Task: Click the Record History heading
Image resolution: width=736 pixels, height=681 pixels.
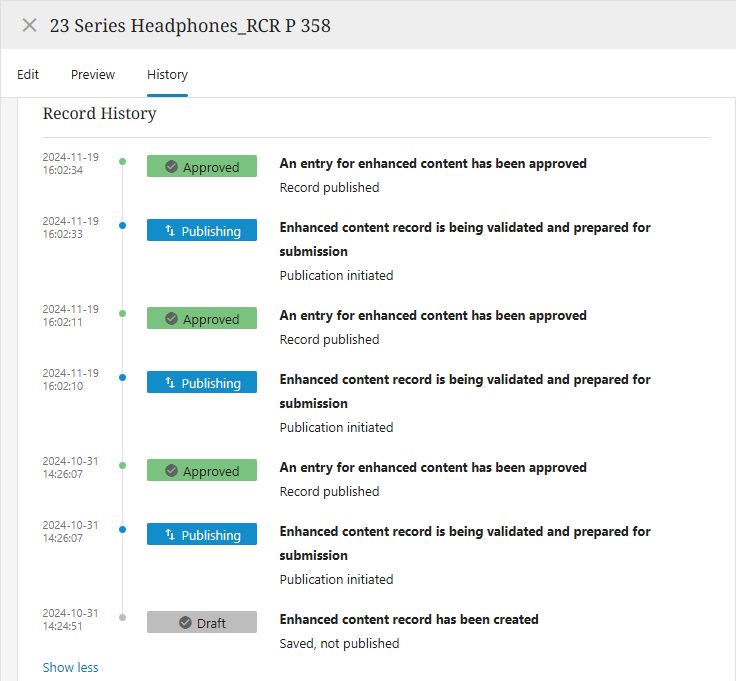Action: pyautogui.click(x=99, y=114)
